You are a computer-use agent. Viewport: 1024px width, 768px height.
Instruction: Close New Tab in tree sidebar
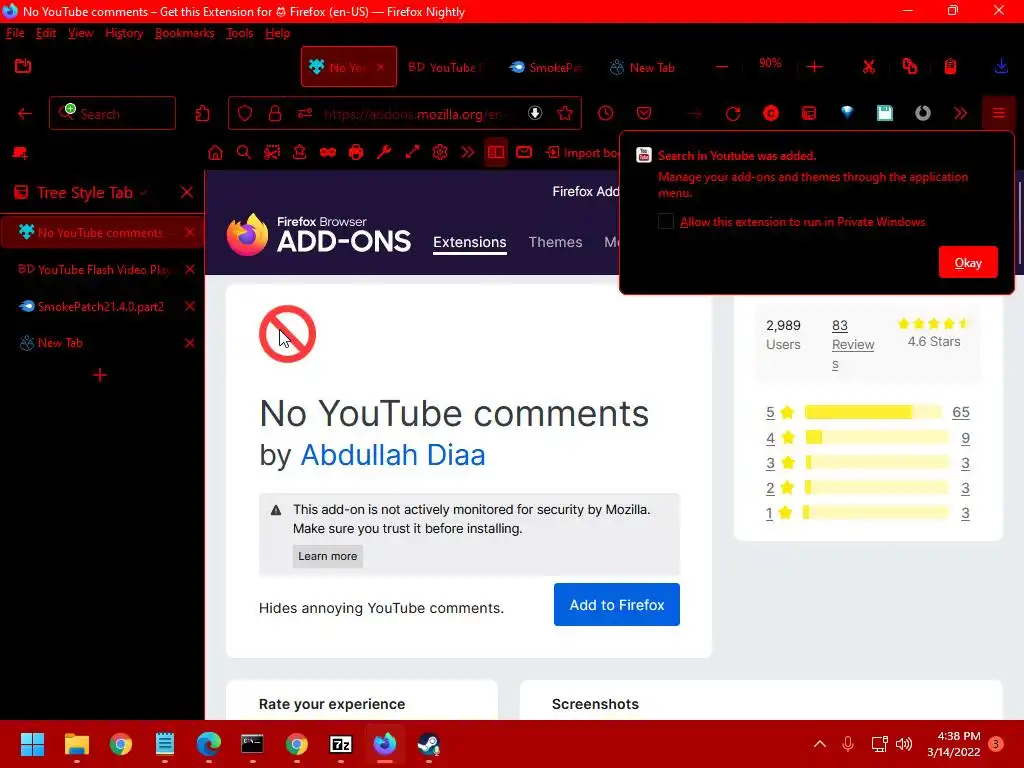(189, 343)
